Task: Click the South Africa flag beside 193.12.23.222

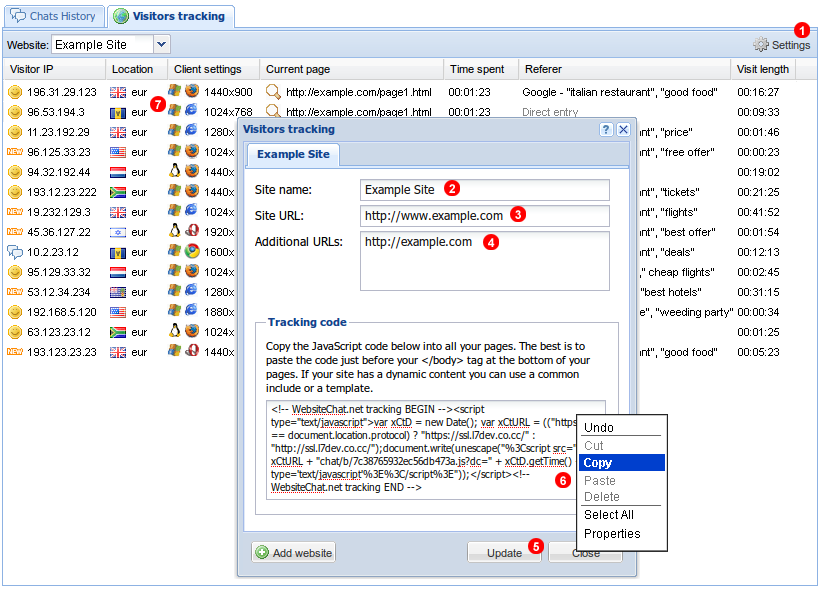Action: point(118,192)
